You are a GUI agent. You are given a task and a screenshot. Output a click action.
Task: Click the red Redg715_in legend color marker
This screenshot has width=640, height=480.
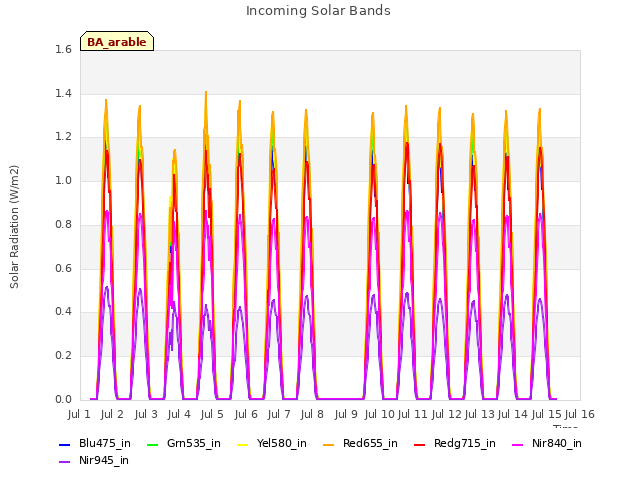[x=420, y=444]
